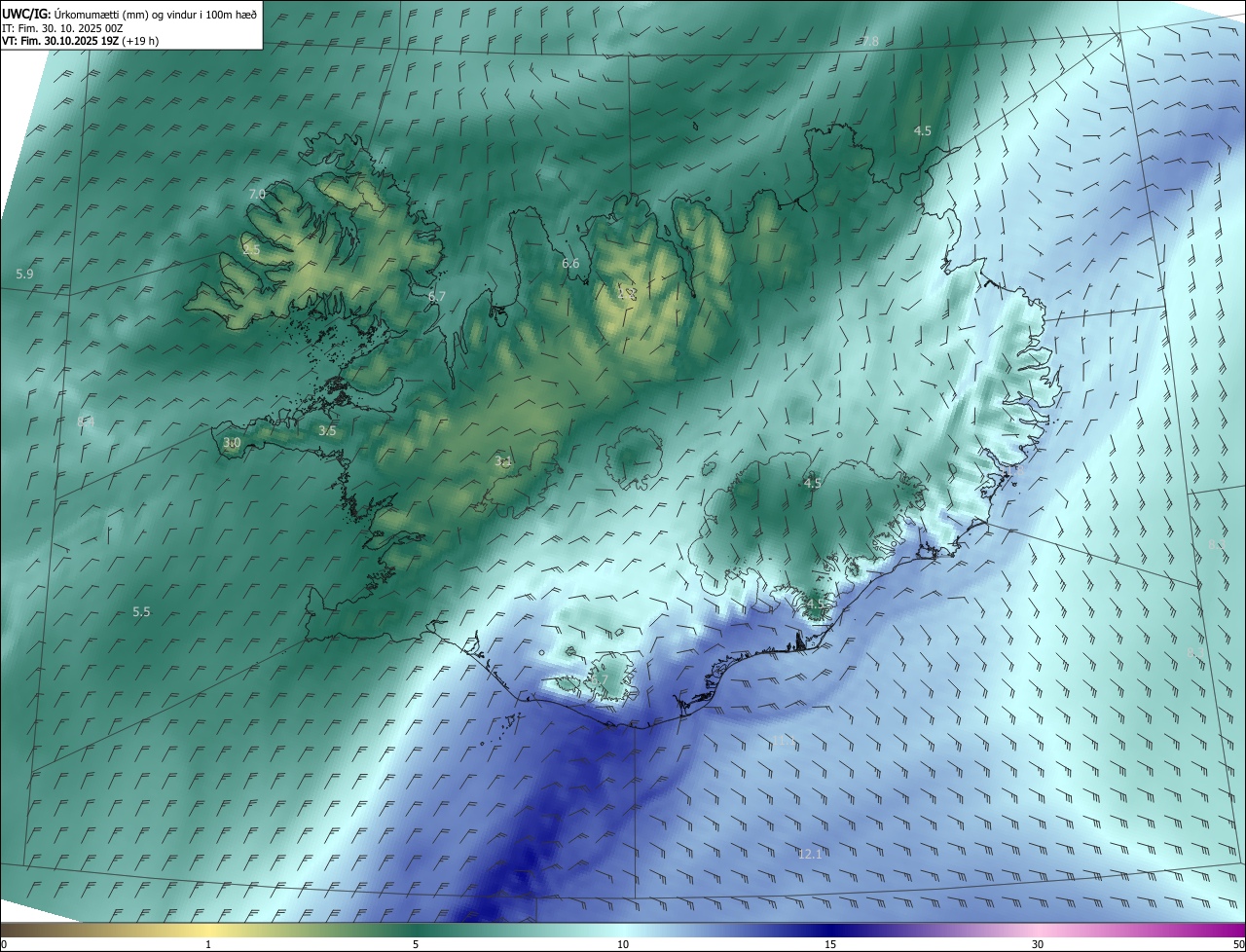Click the 5.5 value label over the sea
Viewport: 1246px width, 952px height.
pos(141,612)
